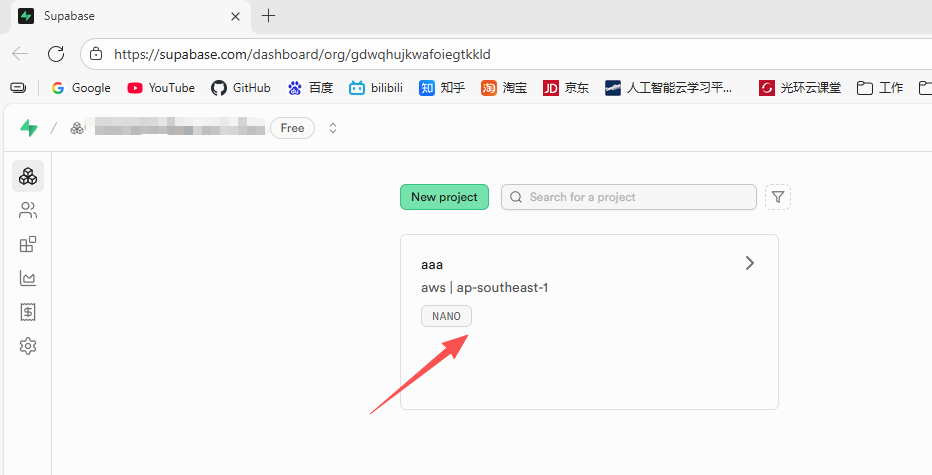Open a new browser tab
The image size is (932, 475).
(269, 15)
